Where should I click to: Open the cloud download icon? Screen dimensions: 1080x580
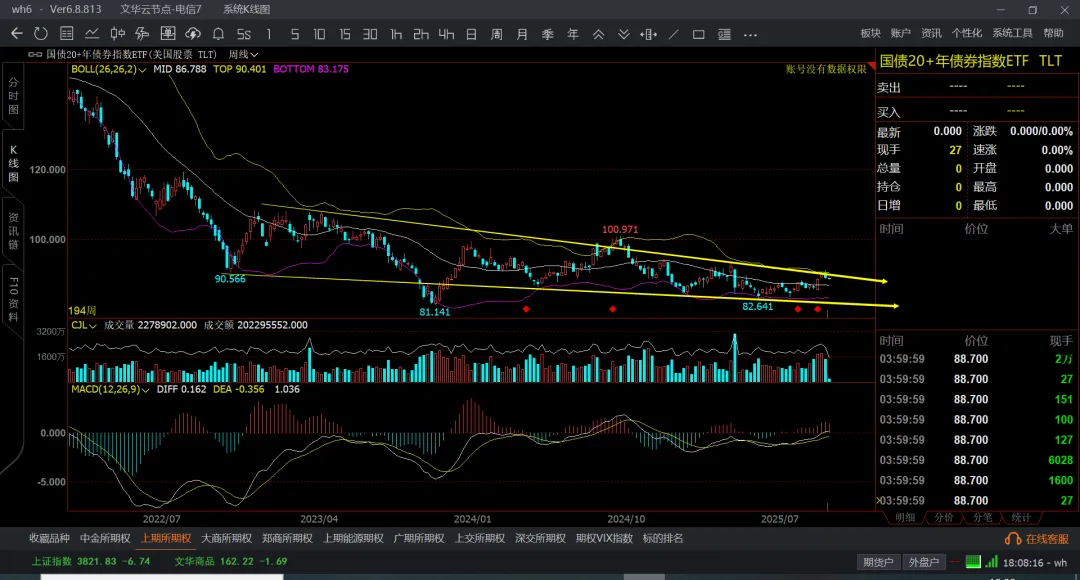(x=193, y=34)
